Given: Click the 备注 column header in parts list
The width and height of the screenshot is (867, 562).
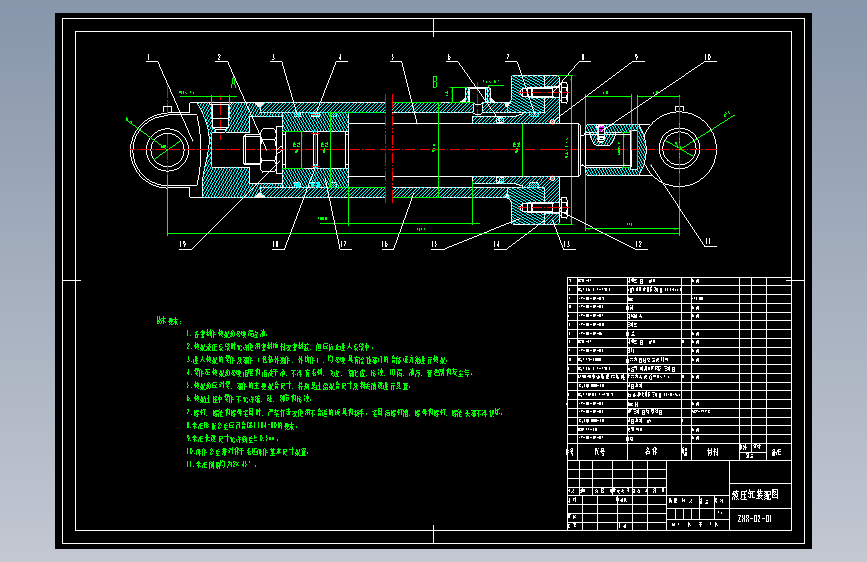Looking at the screenshot, I should (x=777, y=452).
